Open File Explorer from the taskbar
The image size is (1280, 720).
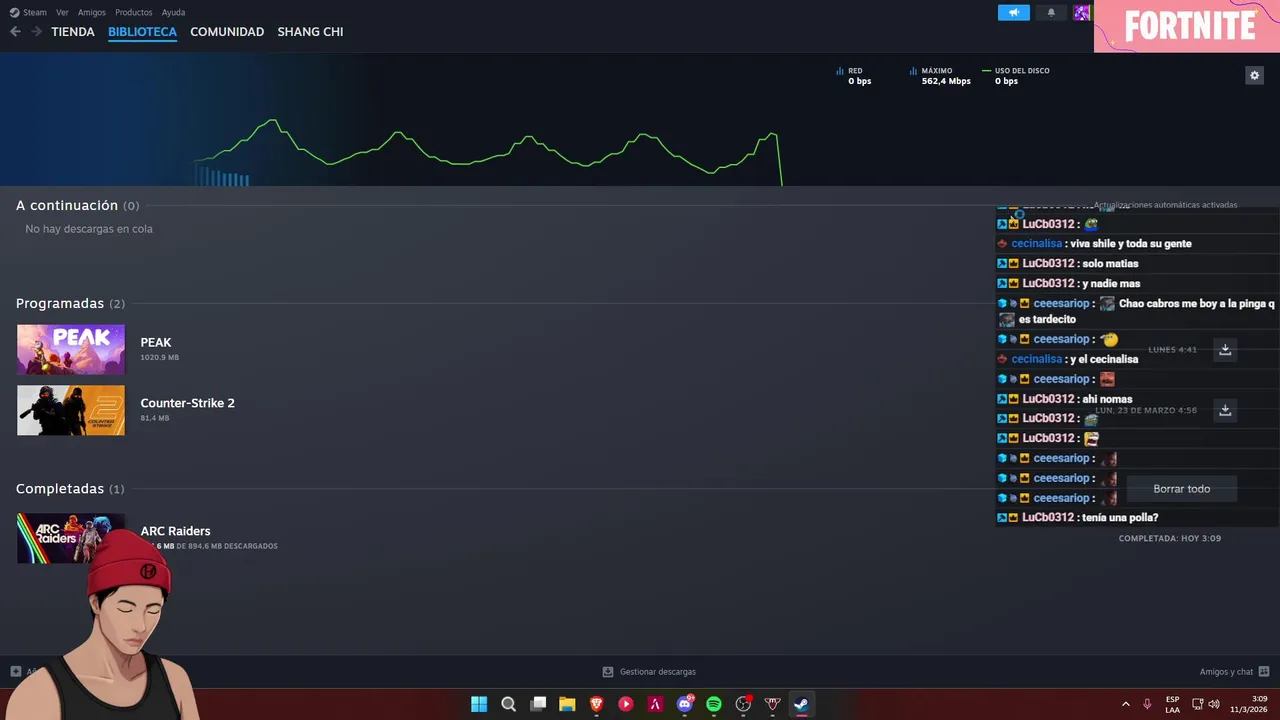567,704
